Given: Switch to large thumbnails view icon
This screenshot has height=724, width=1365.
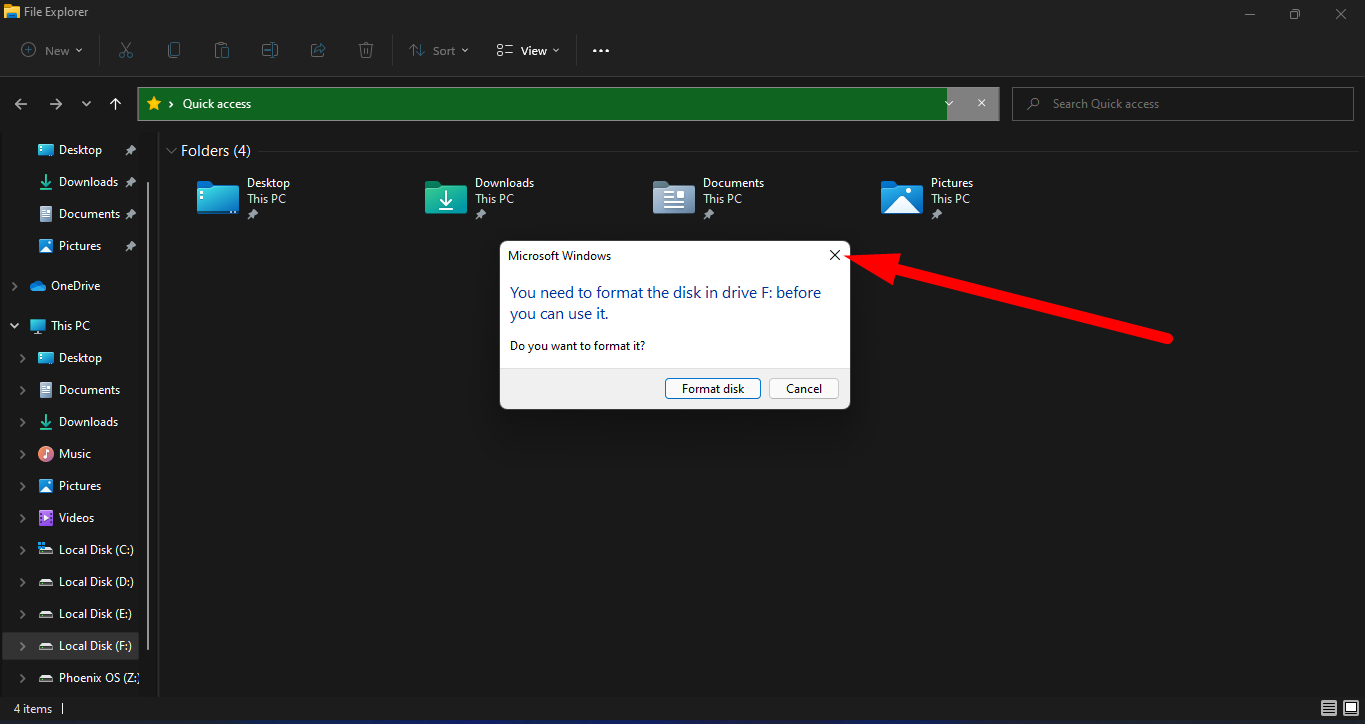Looking at the screenshot, I should [1351, 709].
